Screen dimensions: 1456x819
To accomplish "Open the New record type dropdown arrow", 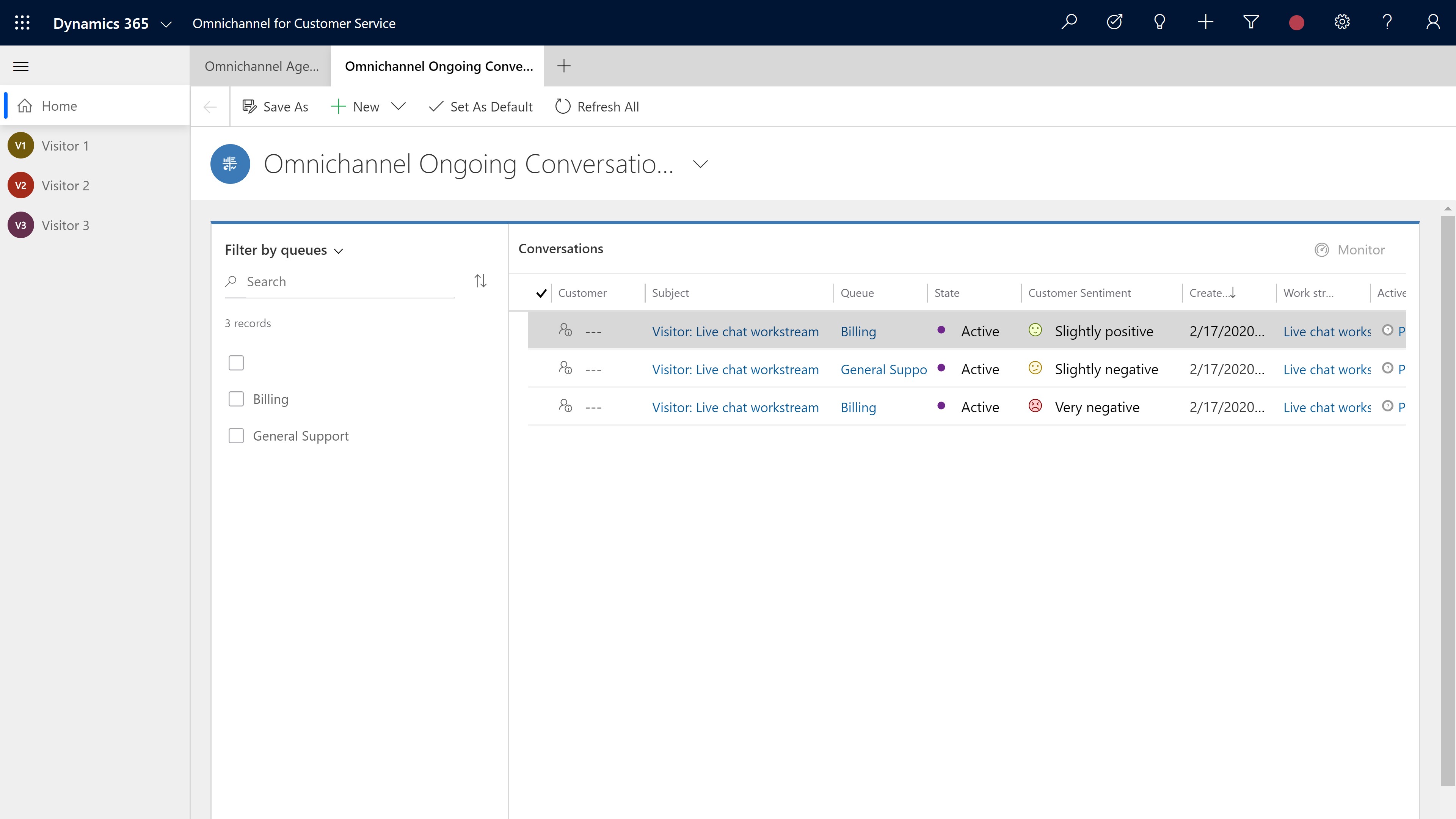I will pos(399,106).
